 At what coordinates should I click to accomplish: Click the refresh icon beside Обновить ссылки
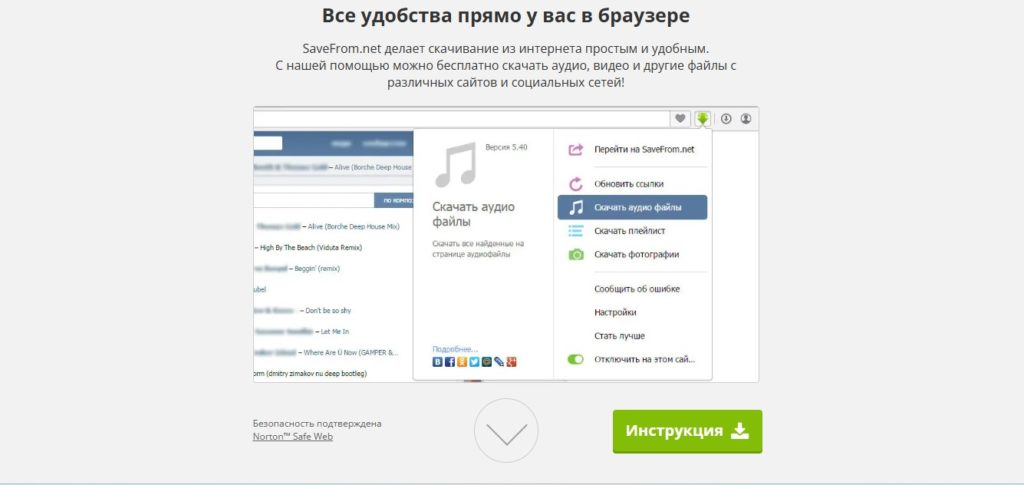[575, 184]
